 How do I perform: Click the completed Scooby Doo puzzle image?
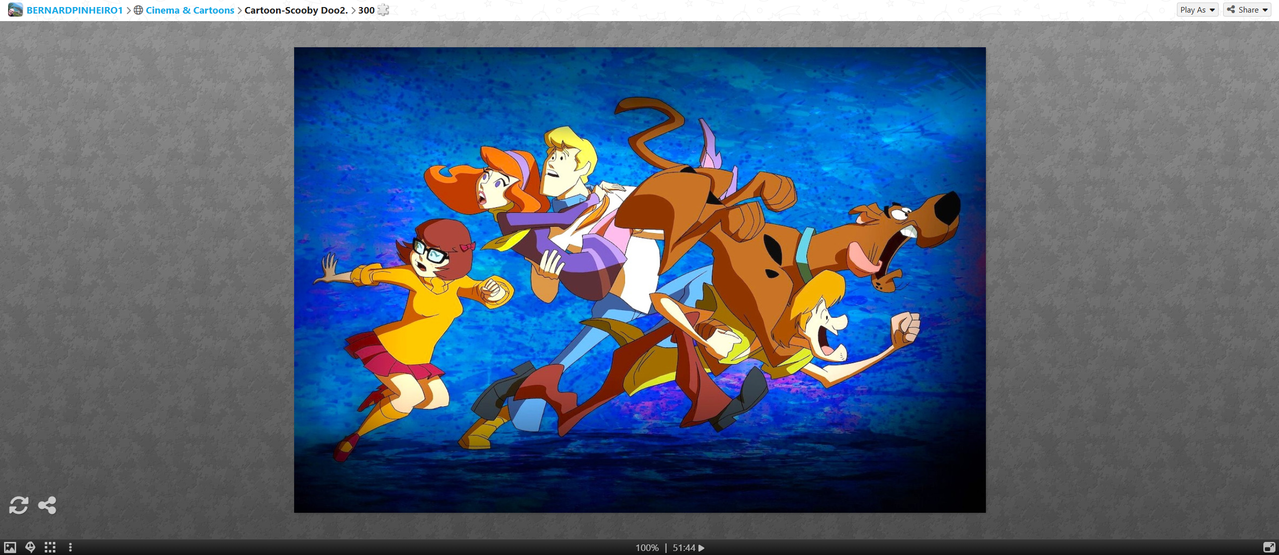pyautogui.click(x=640, y=280)
